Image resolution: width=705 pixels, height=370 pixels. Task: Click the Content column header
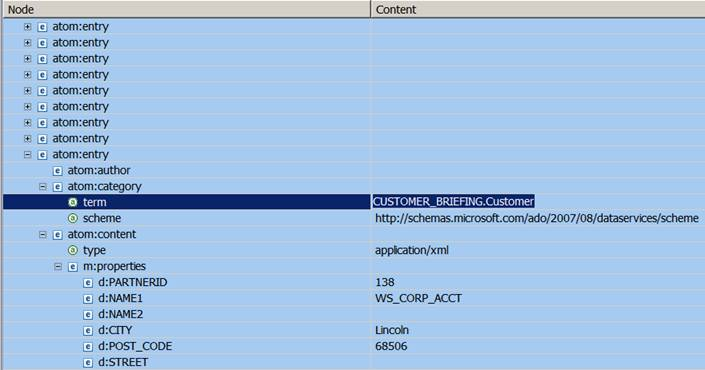[x=538, y=9]
